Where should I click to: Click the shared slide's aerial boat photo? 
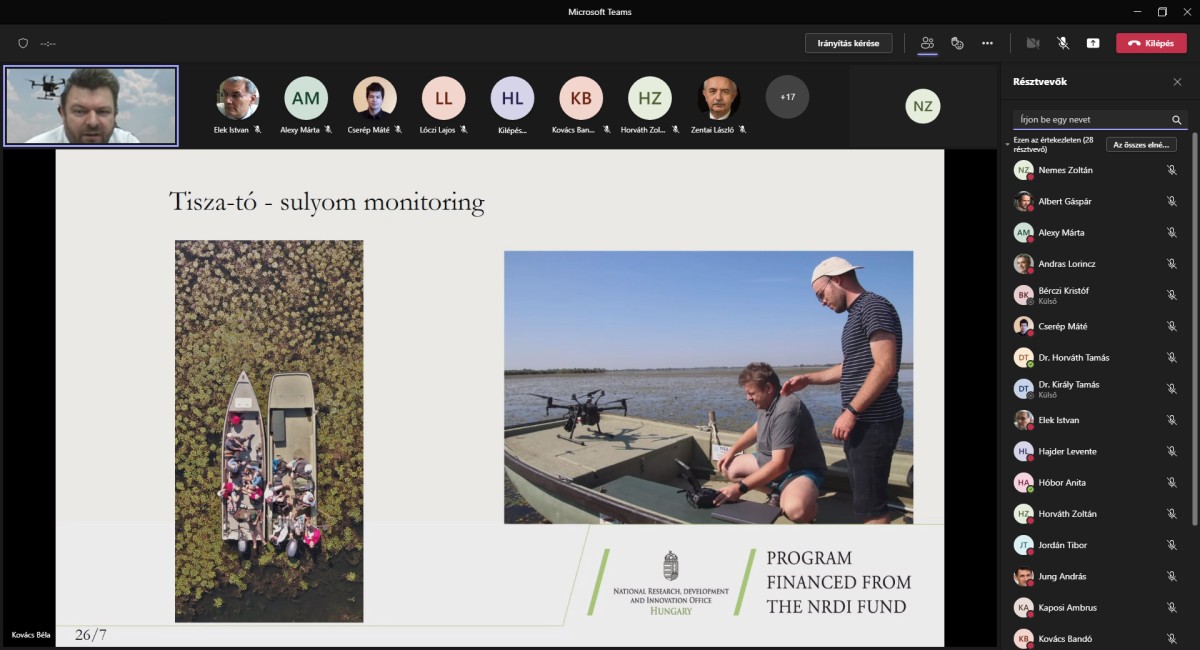point(269,431)
